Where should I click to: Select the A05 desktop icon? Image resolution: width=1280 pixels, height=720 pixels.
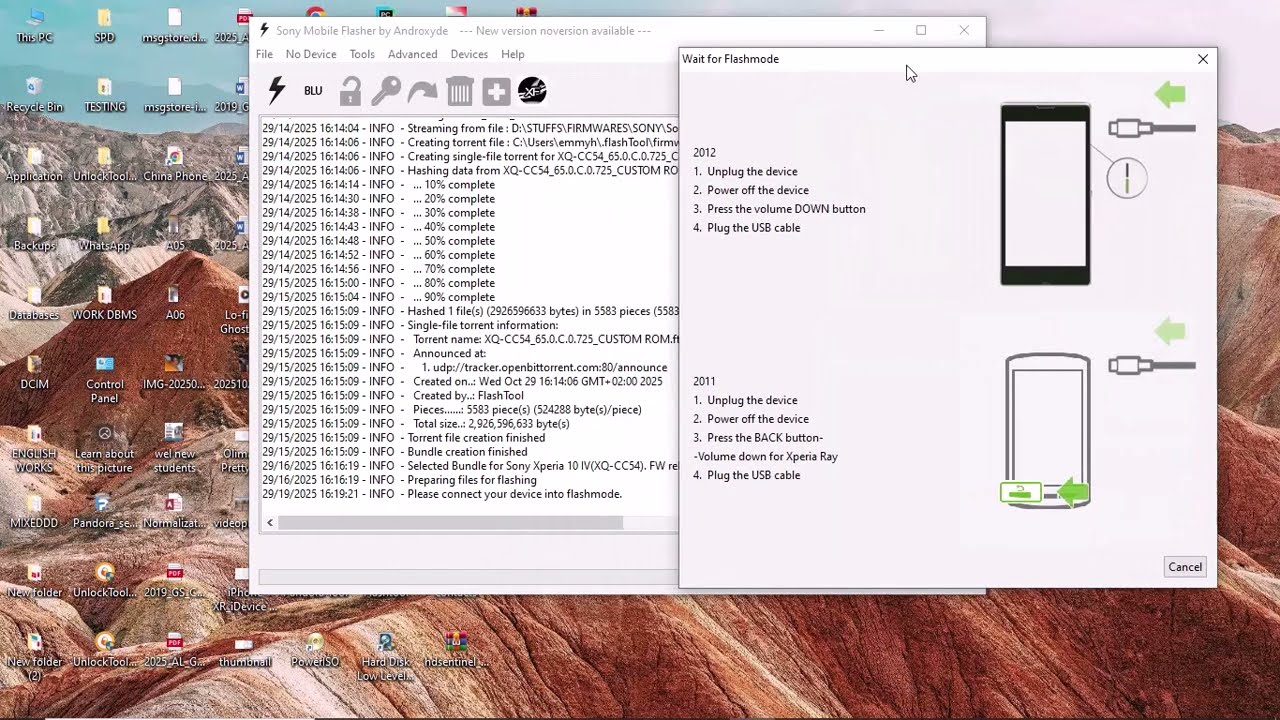point(174,234)
